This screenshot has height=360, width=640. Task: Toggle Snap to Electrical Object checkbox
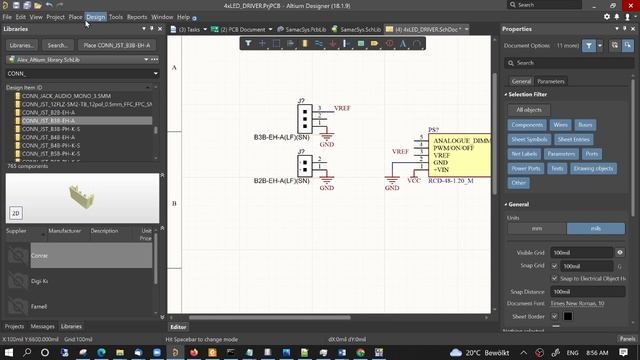[554, 278]
